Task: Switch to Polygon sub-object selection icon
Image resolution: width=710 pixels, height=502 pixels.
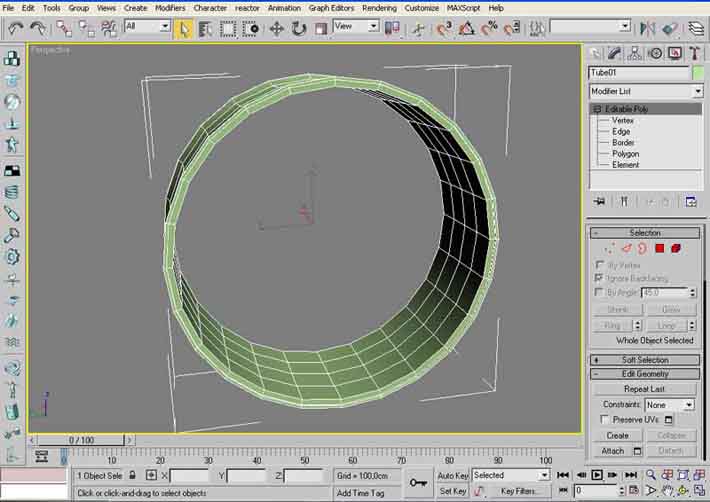Action: pyautogui.click(x=660, y=248)
